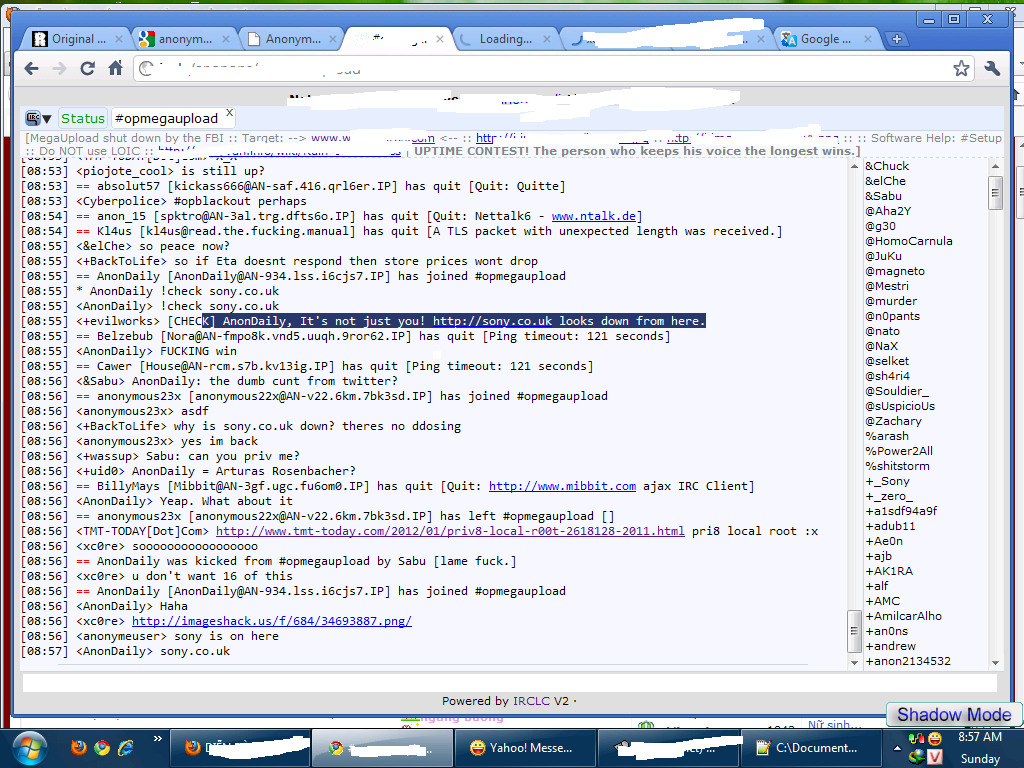Switch to the Status tab

tap(83, 118)
